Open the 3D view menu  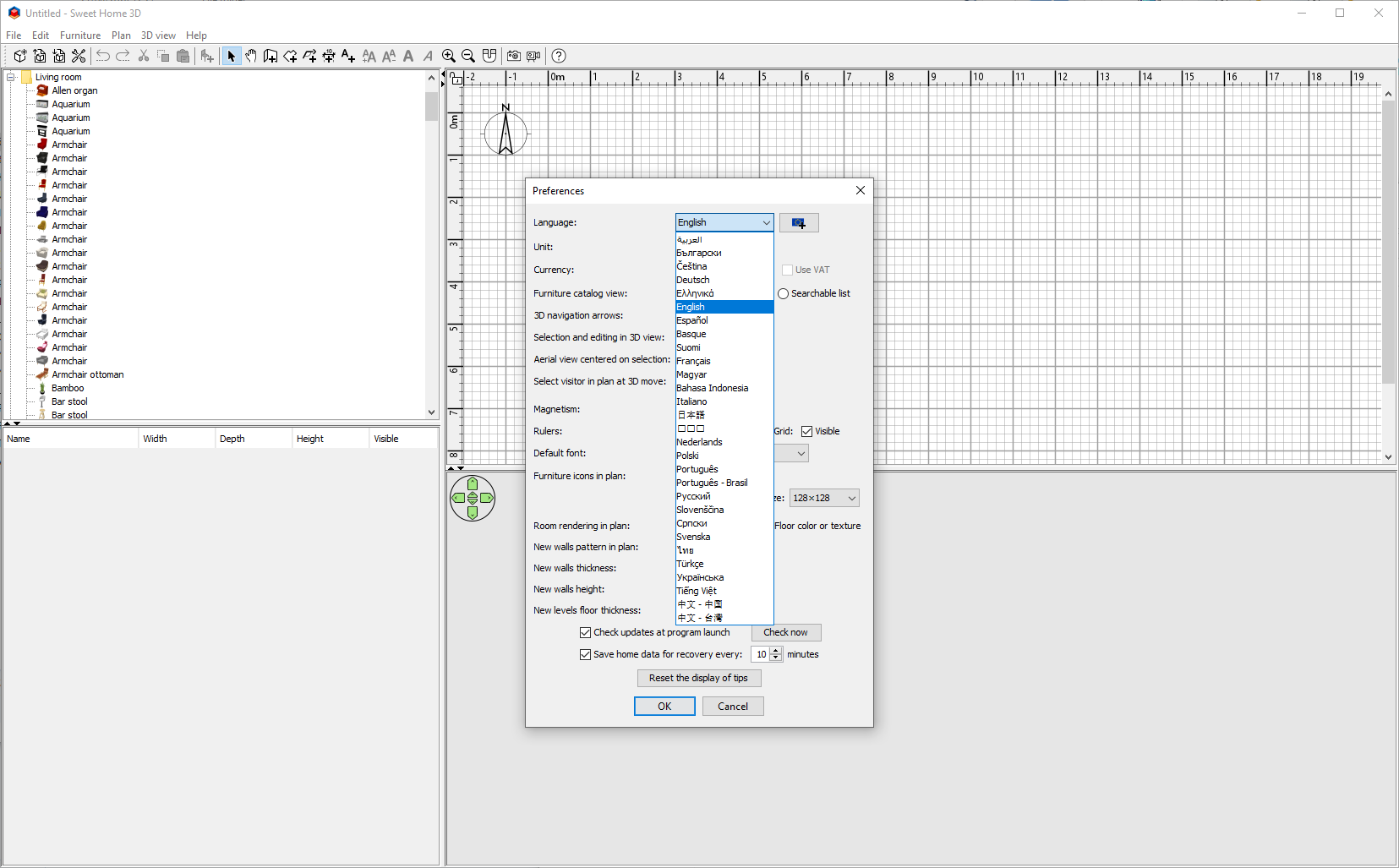point(158,35)
